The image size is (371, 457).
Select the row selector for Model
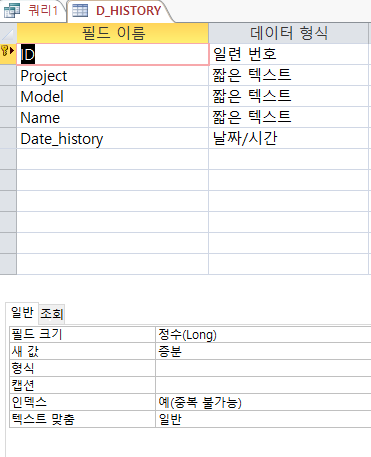[8, 96]
